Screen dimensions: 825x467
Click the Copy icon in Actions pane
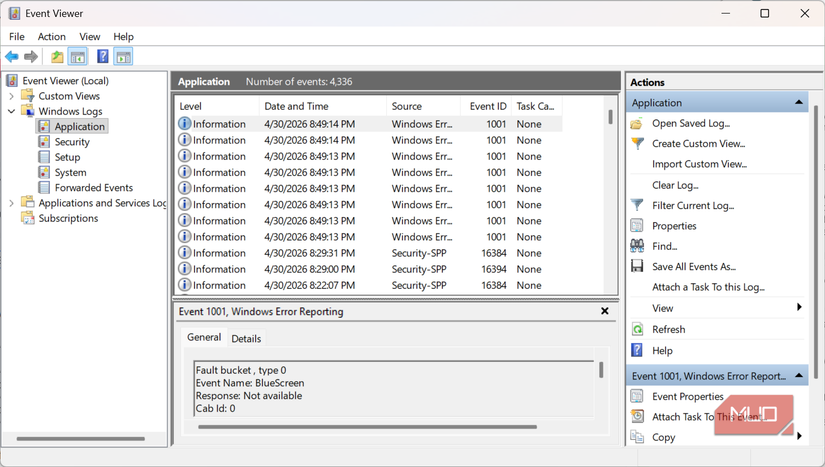click(x=637, y=436)
